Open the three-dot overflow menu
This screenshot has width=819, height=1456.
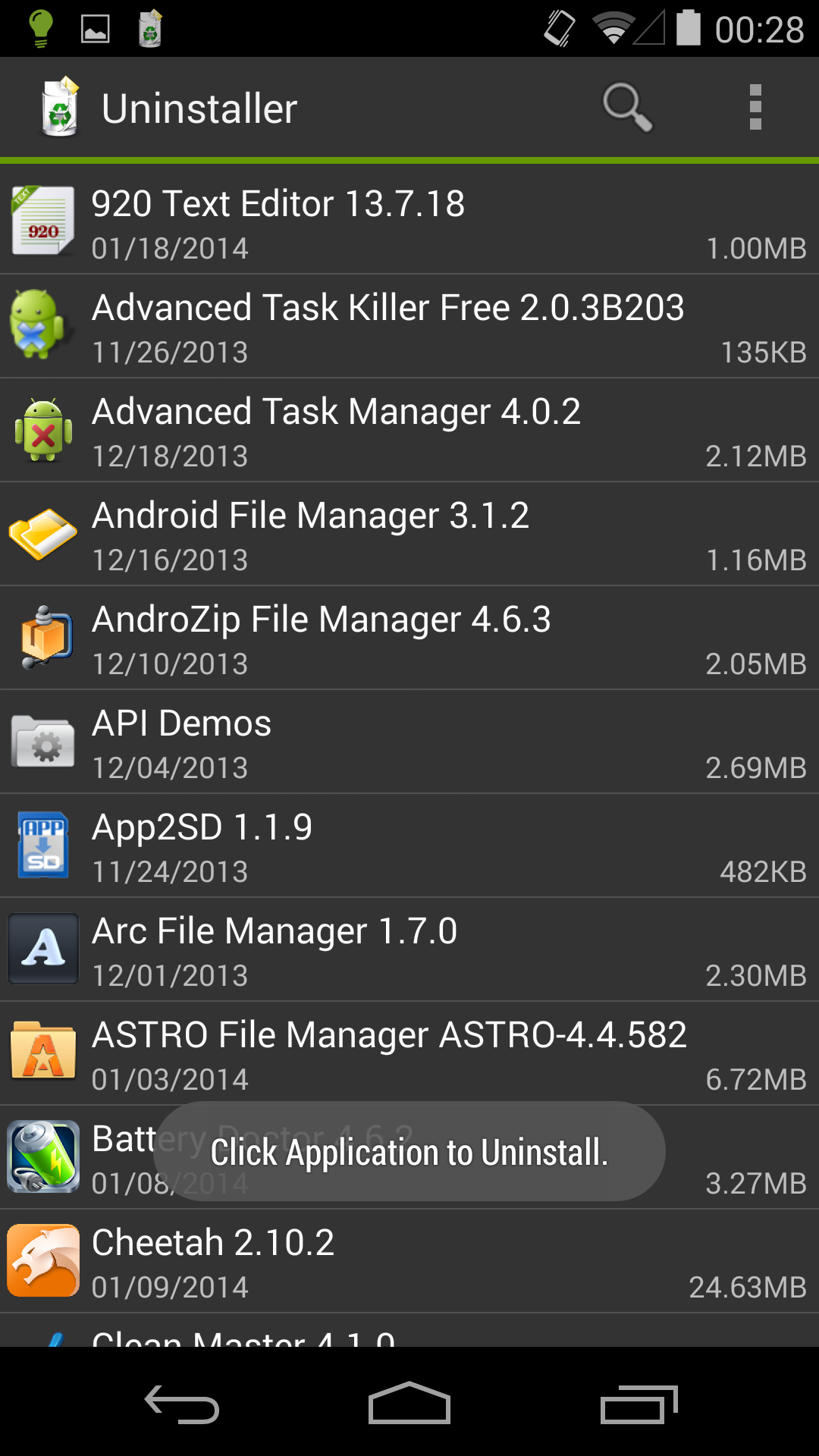[755, 108]
